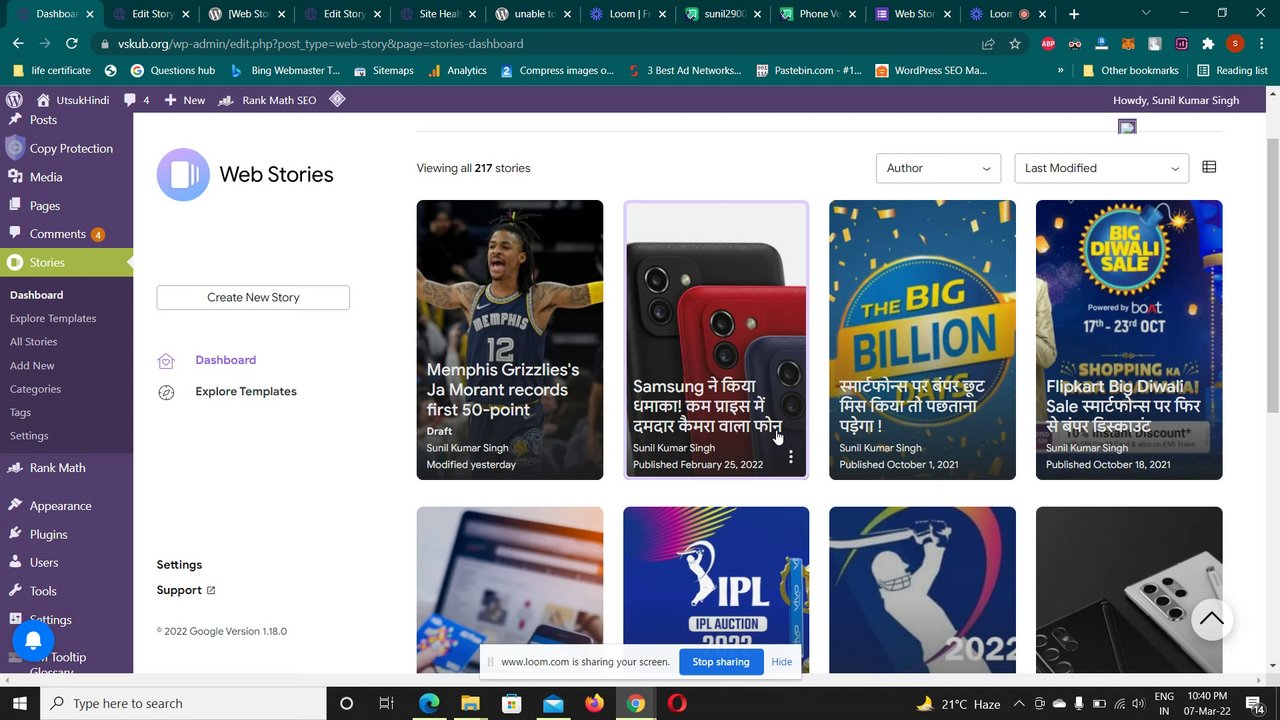Open the Memphis Grizzlies Ja Morant draft story
This screenshot has width=1280, height=720.
pyautogui.click(x=510, y=340)
